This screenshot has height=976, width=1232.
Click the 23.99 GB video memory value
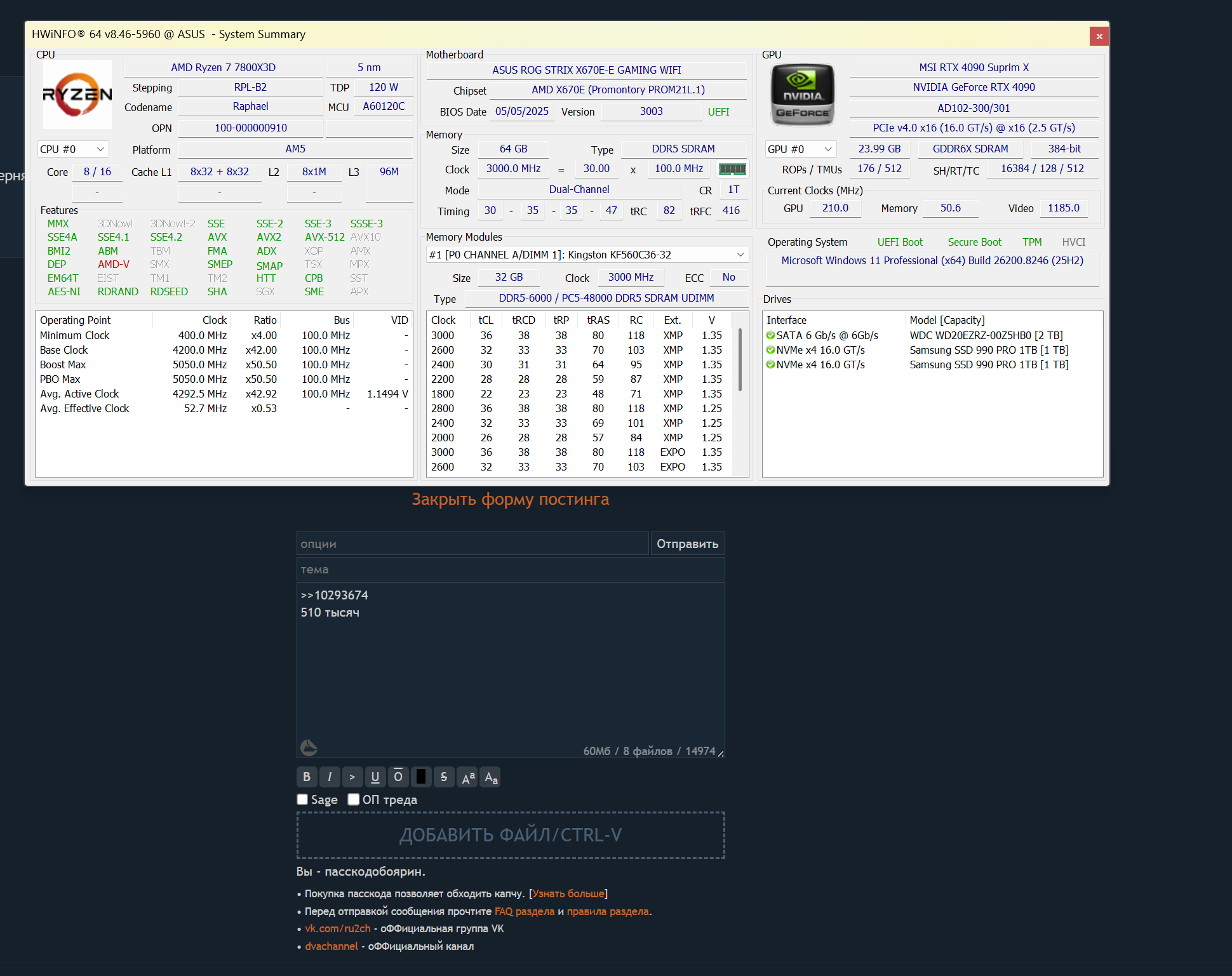[x=880, y=149]
